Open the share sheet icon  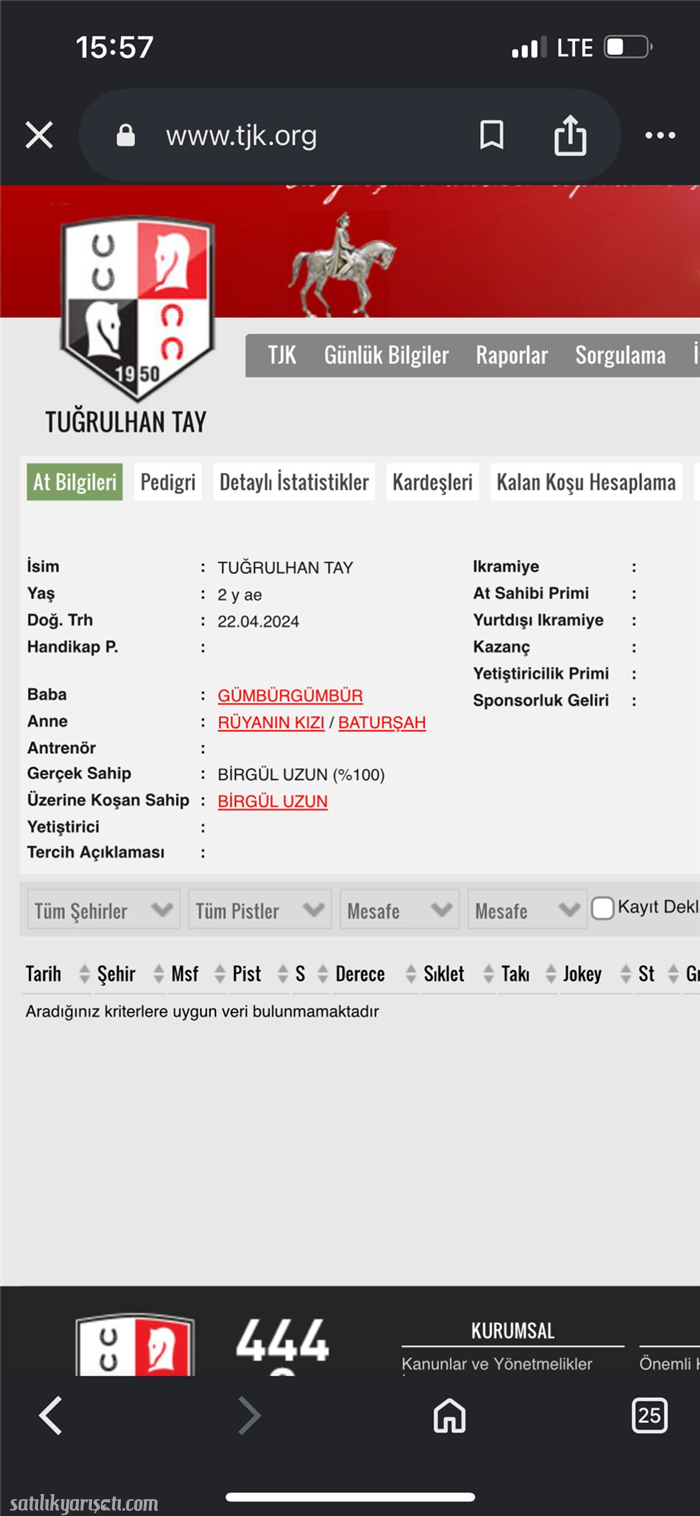570,135
